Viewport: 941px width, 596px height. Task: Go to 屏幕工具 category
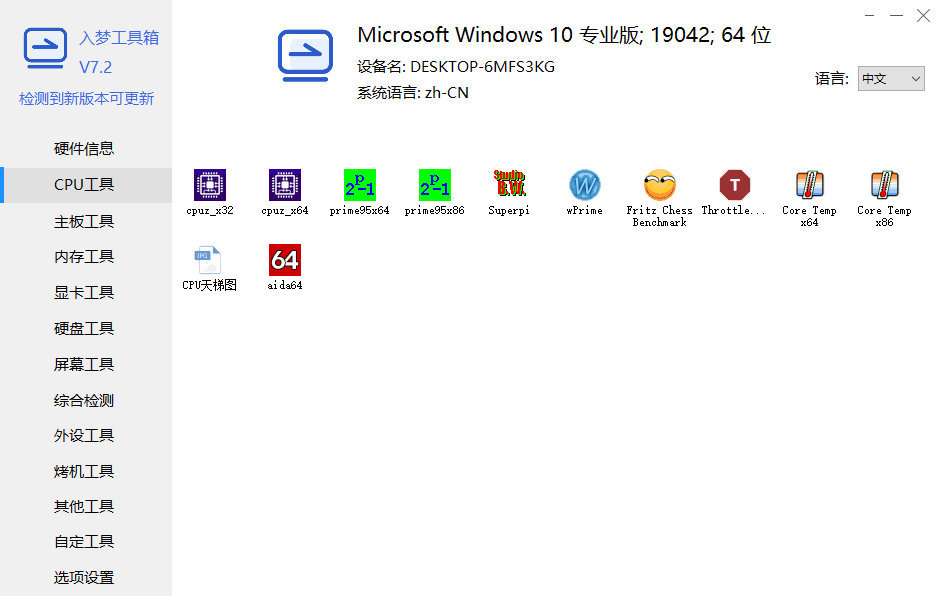(86, 365)
